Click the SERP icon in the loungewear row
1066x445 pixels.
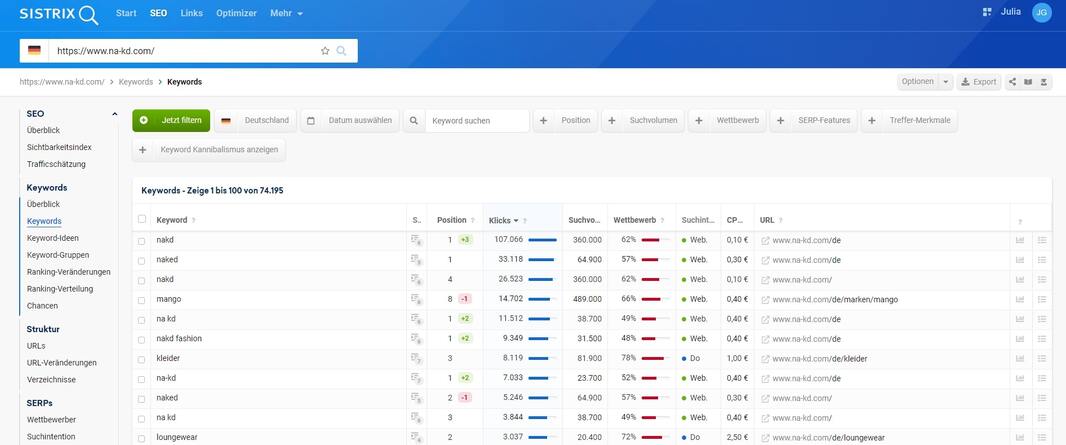point(416,438)
